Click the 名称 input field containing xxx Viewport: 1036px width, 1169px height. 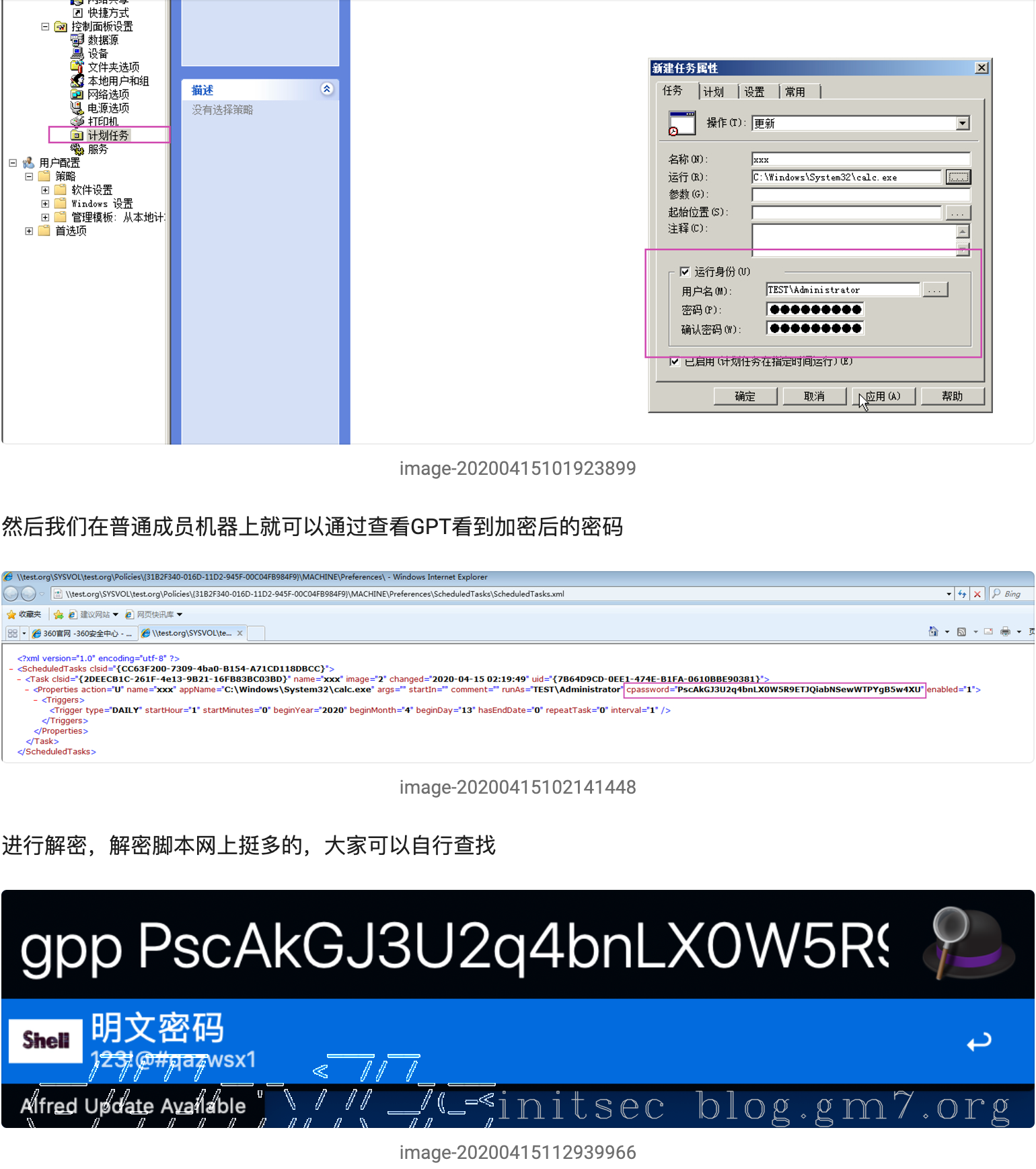(860, 159)
